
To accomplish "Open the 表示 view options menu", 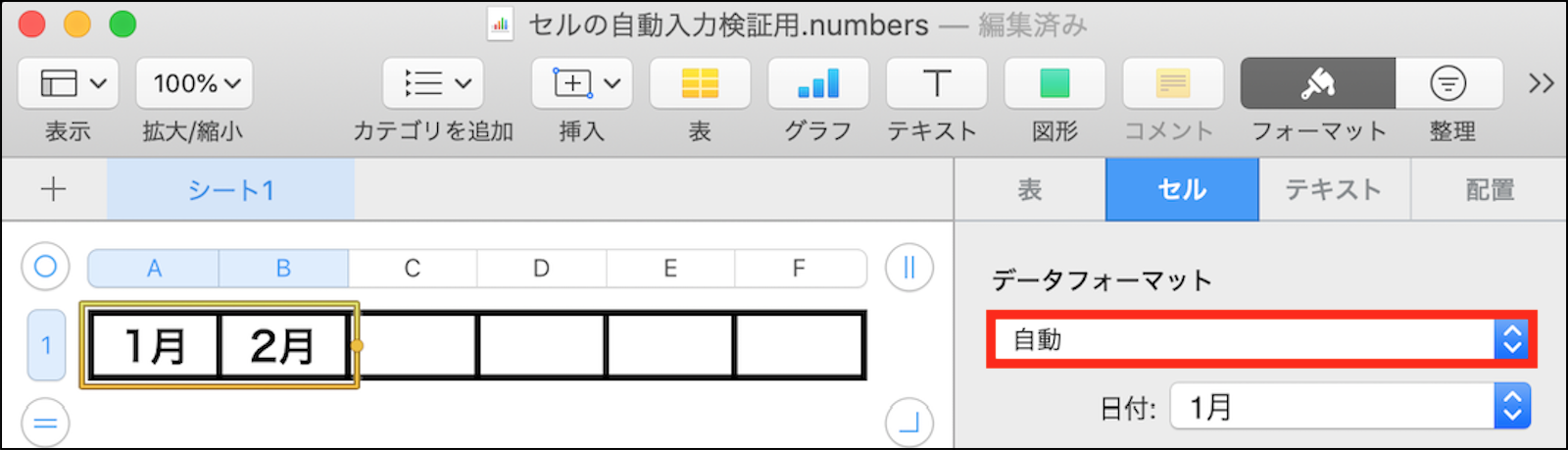I will point(68,83).
